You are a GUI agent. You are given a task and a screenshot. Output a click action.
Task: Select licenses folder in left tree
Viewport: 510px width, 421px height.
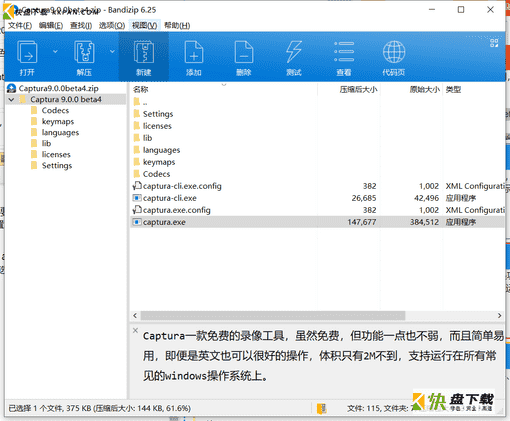[x=56, y=154]
